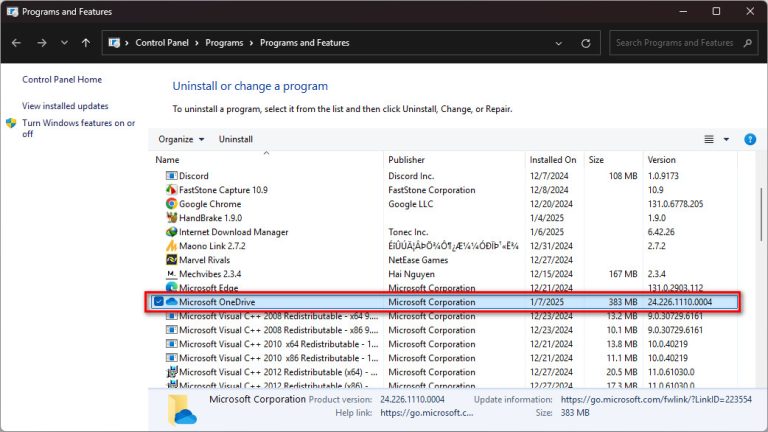Select the Discord icon in list

171,176
